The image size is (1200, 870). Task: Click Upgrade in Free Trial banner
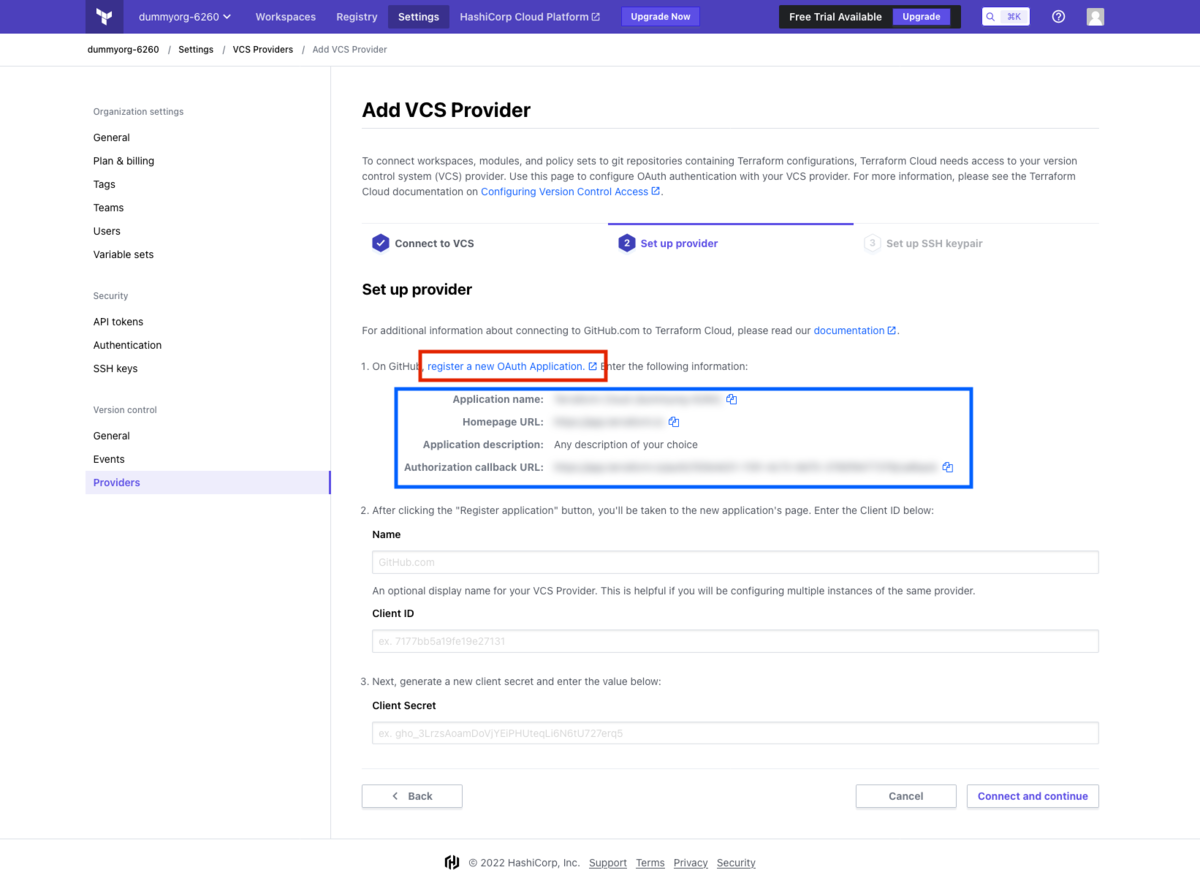click(921, 17)
